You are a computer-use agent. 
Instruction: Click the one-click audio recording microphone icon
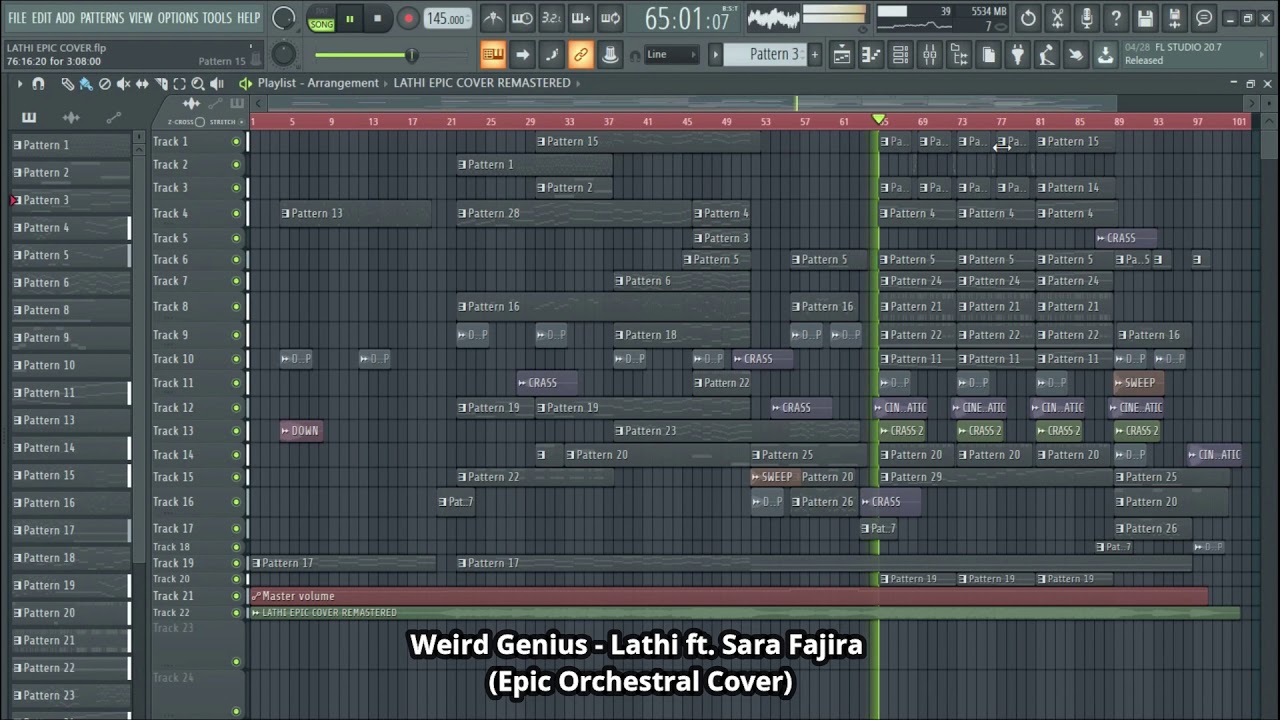point(1087,18)
